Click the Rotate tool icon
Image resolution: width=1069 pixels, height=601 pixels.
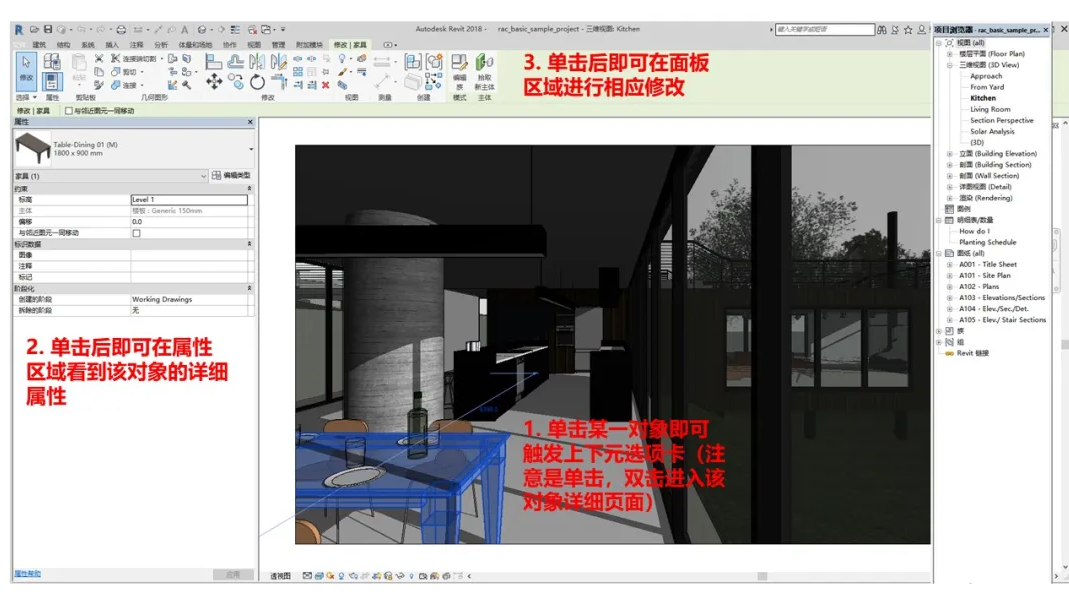[257, 81]
